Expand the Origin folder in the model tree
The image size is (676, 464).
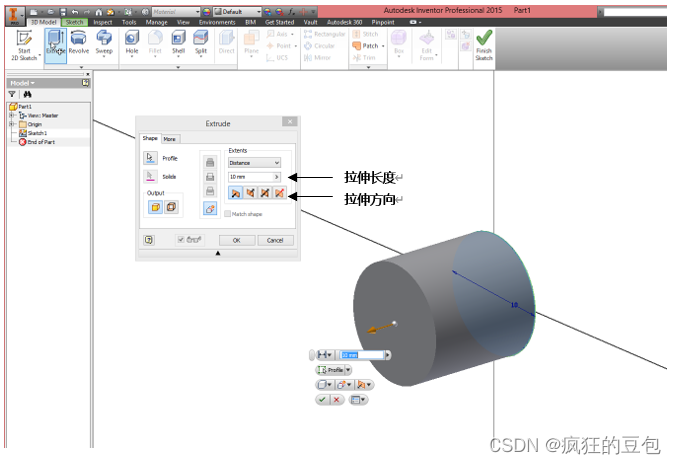coord(12,124)
